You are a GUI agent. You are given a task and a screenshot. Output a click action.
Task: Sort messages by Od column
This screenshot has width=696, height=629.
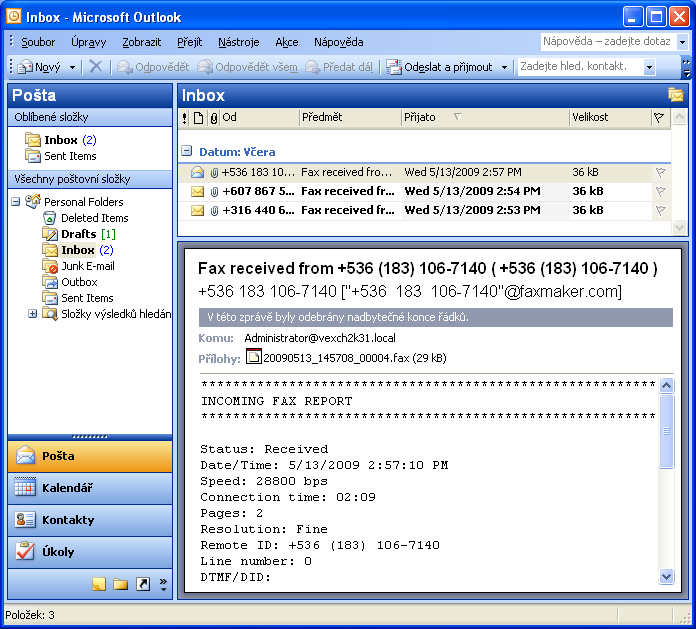click(x=260, y=118)
